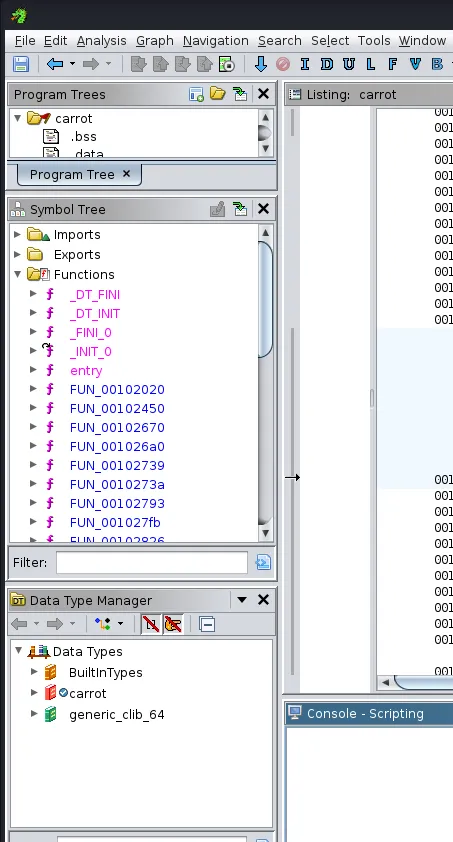Switch to the Program Tree tab

tap(72, 175)
